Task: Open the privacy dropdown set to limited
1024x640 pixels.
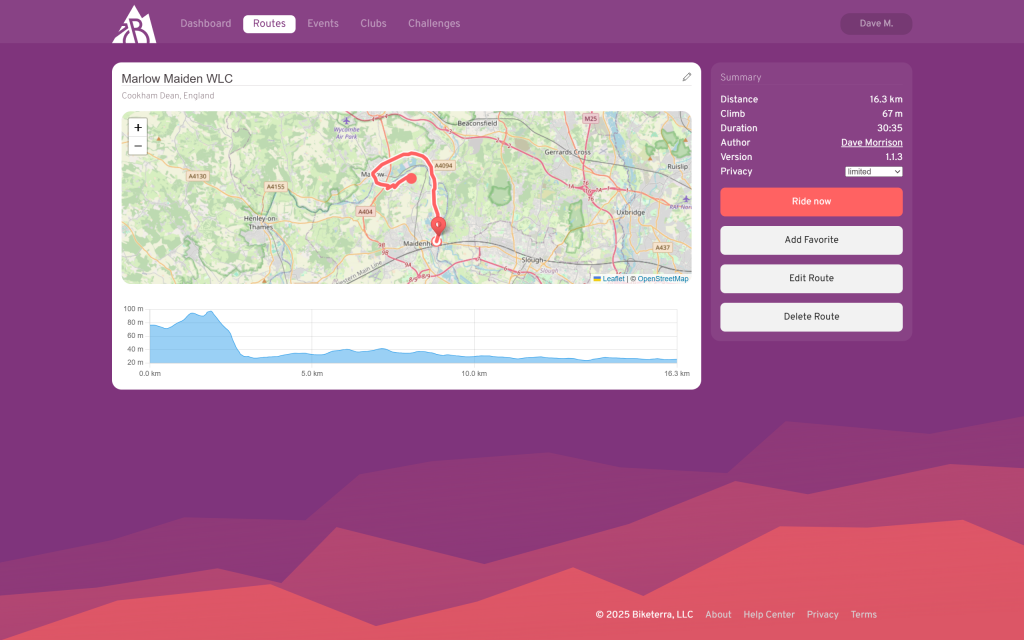Action: pos(873,172)
